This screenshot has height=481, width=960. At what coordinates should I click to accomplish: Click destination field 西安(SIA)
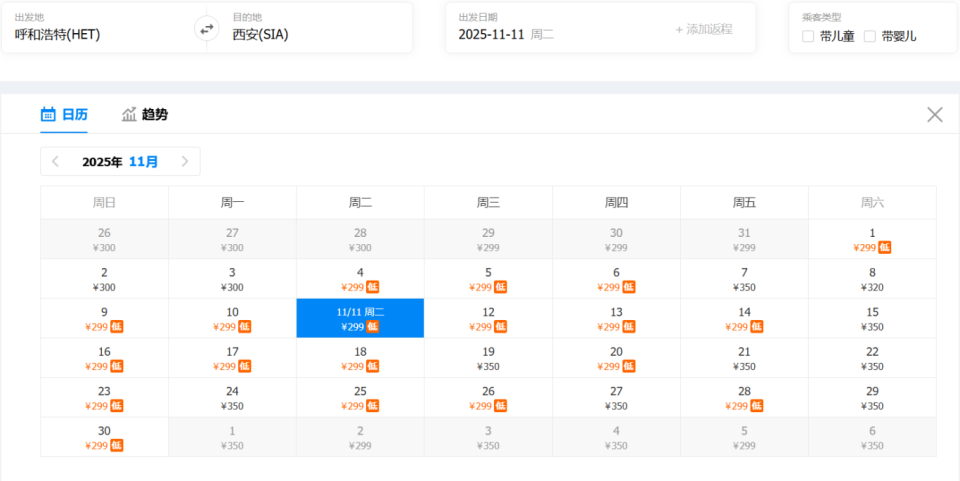click(300, 34)
